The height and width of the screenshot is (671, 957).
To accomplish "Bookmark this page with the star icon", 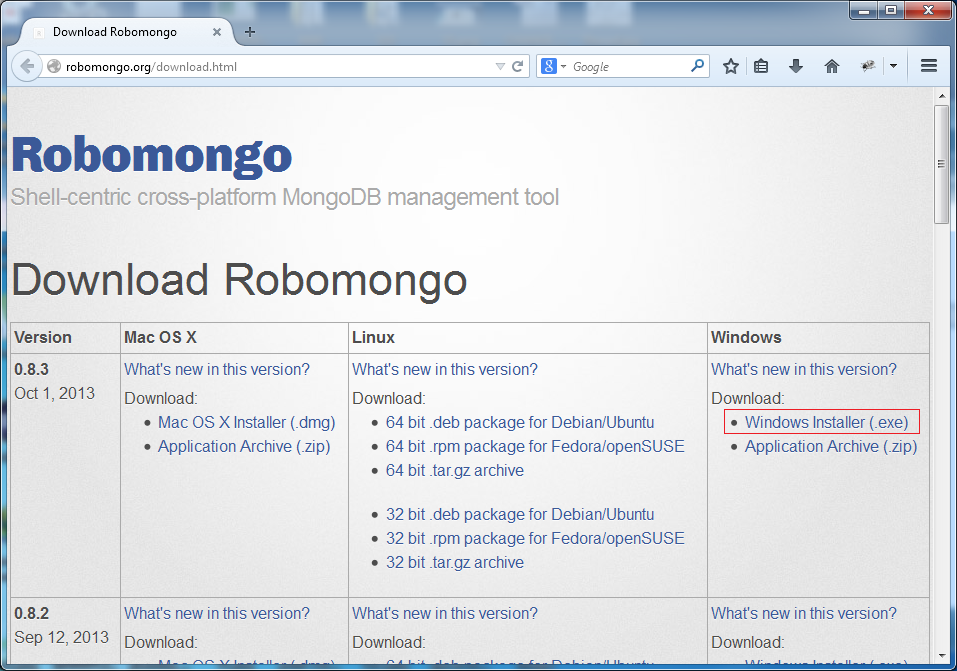I will [731, 66].
